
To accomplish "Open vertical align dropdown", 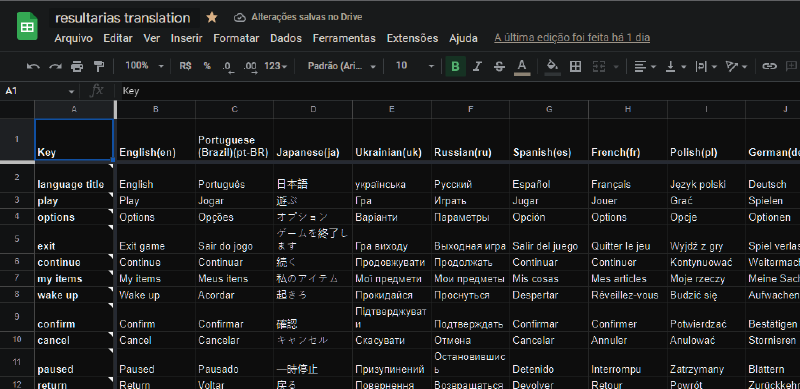I will click(676, 66).
